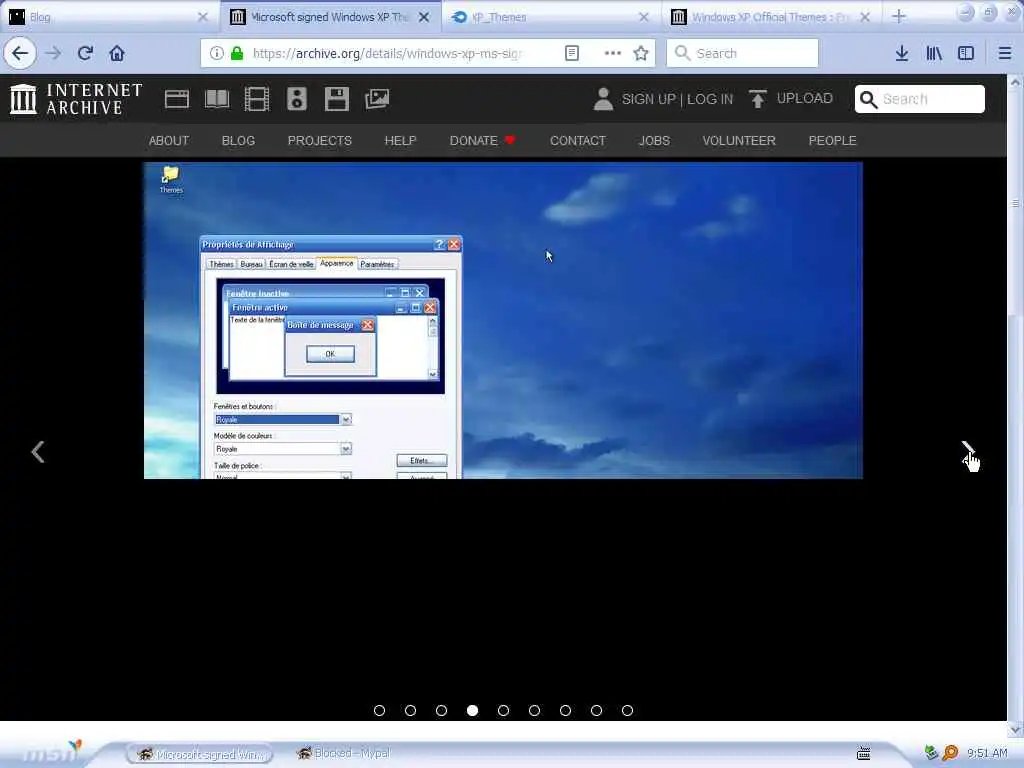Viewport: 1024px width, 768px height.
Task: Click the user avatar icon
Action: click(x=603, y=99)
